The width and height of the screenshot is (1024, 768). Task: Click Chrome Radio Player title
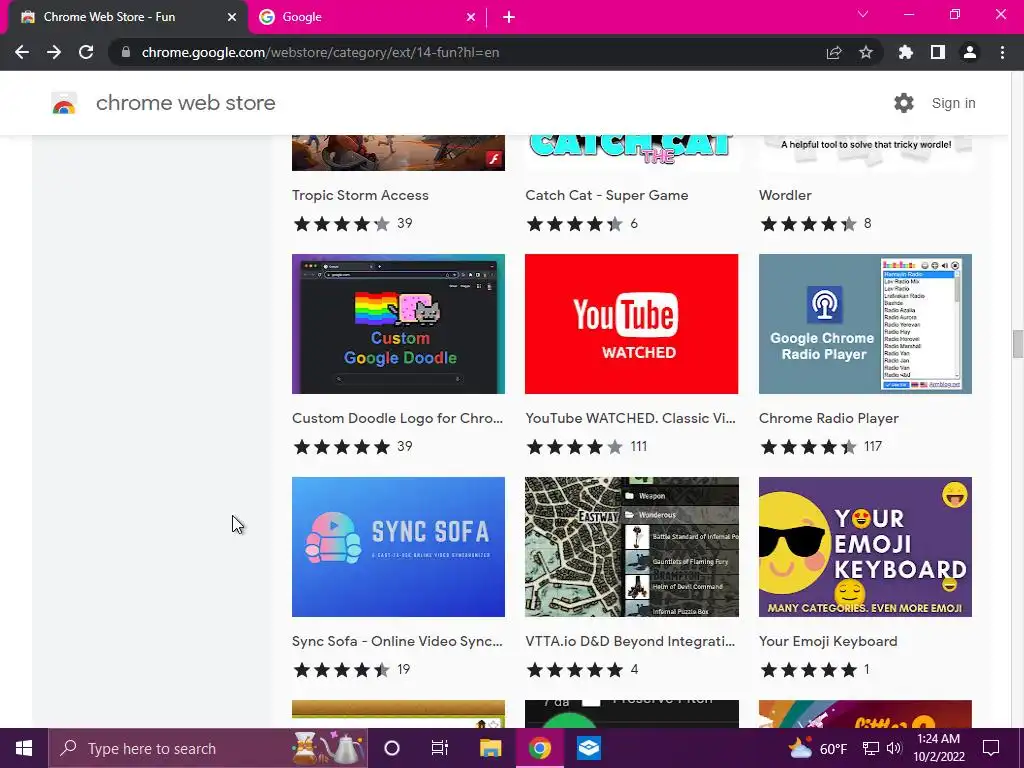[829, 418]
